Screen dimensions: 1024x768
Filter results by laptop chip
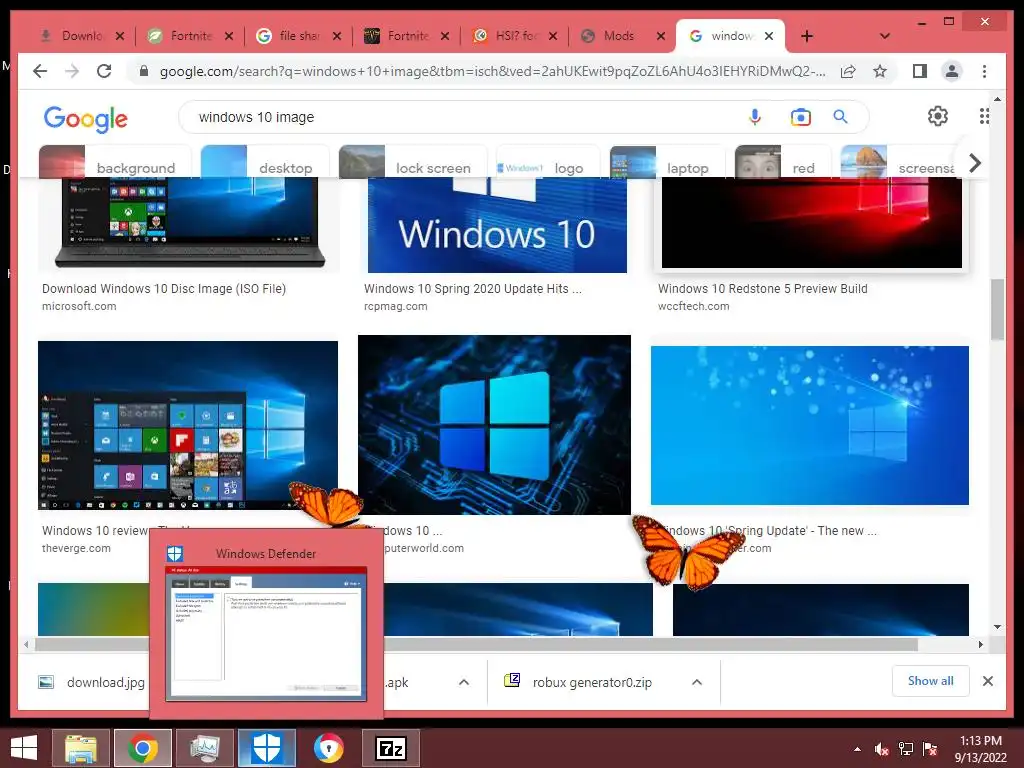coord(667,162)
